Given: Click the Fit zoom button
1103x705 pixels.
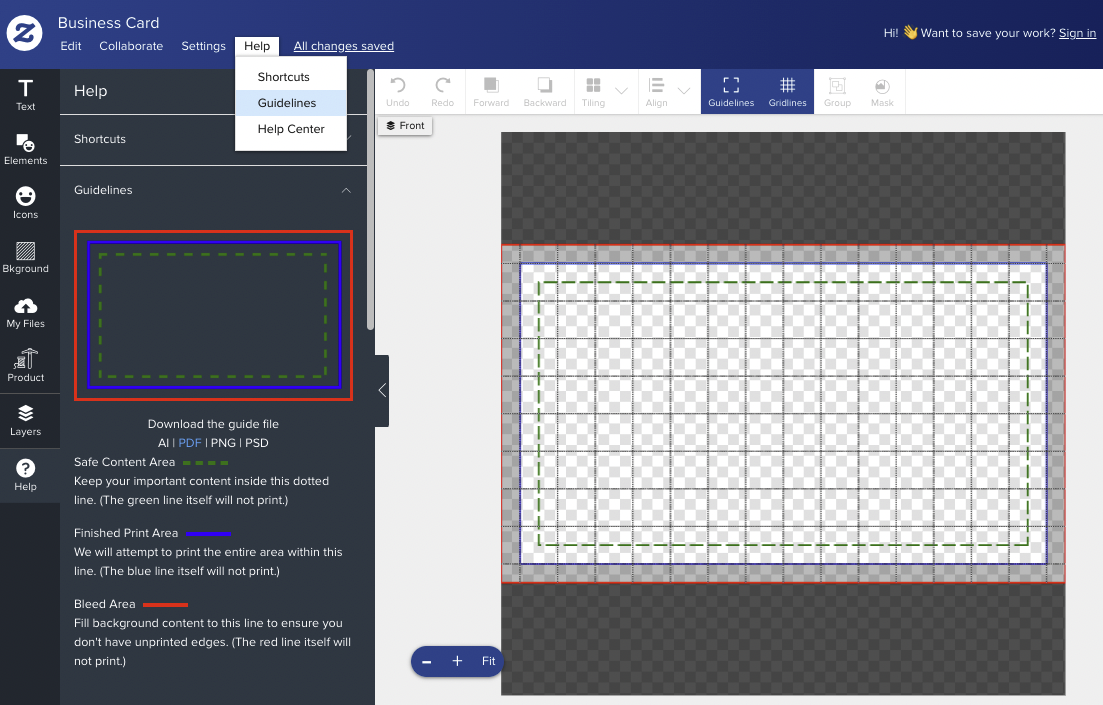Looking at the screenshot, I should point(488,661).
